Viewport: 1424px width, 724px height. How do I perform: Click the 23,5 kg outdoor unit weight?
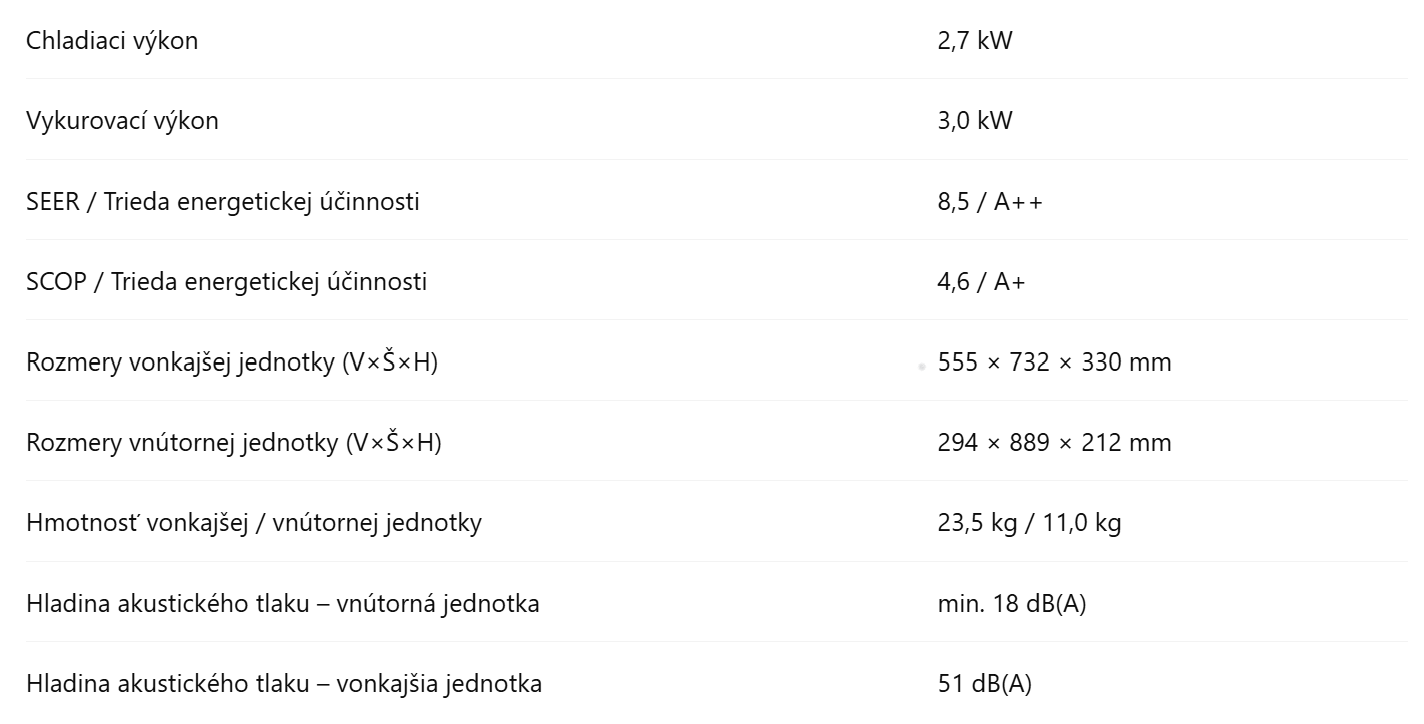[973, 523]
